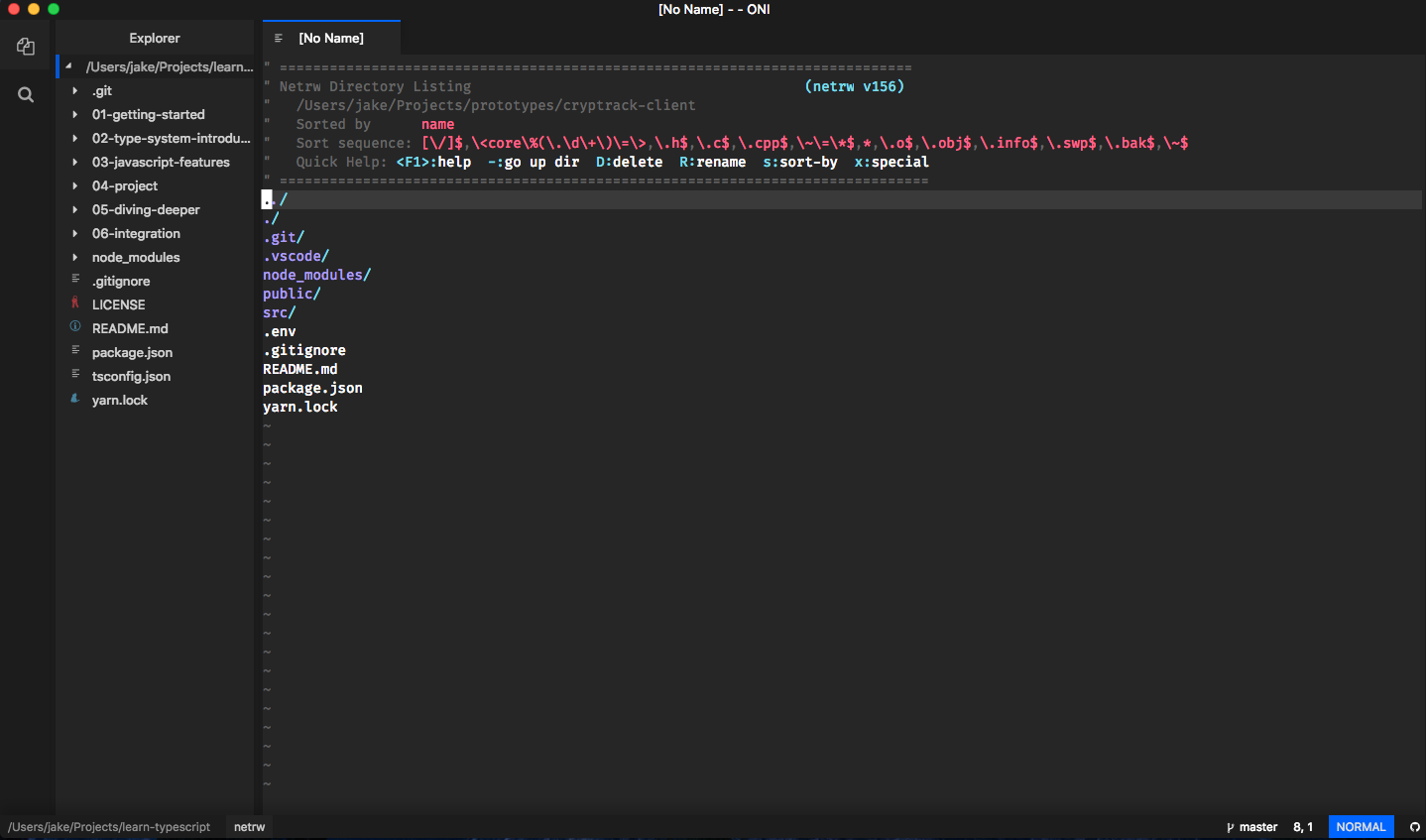Select yarn.lock in the netrw listing

coord(300,407)
